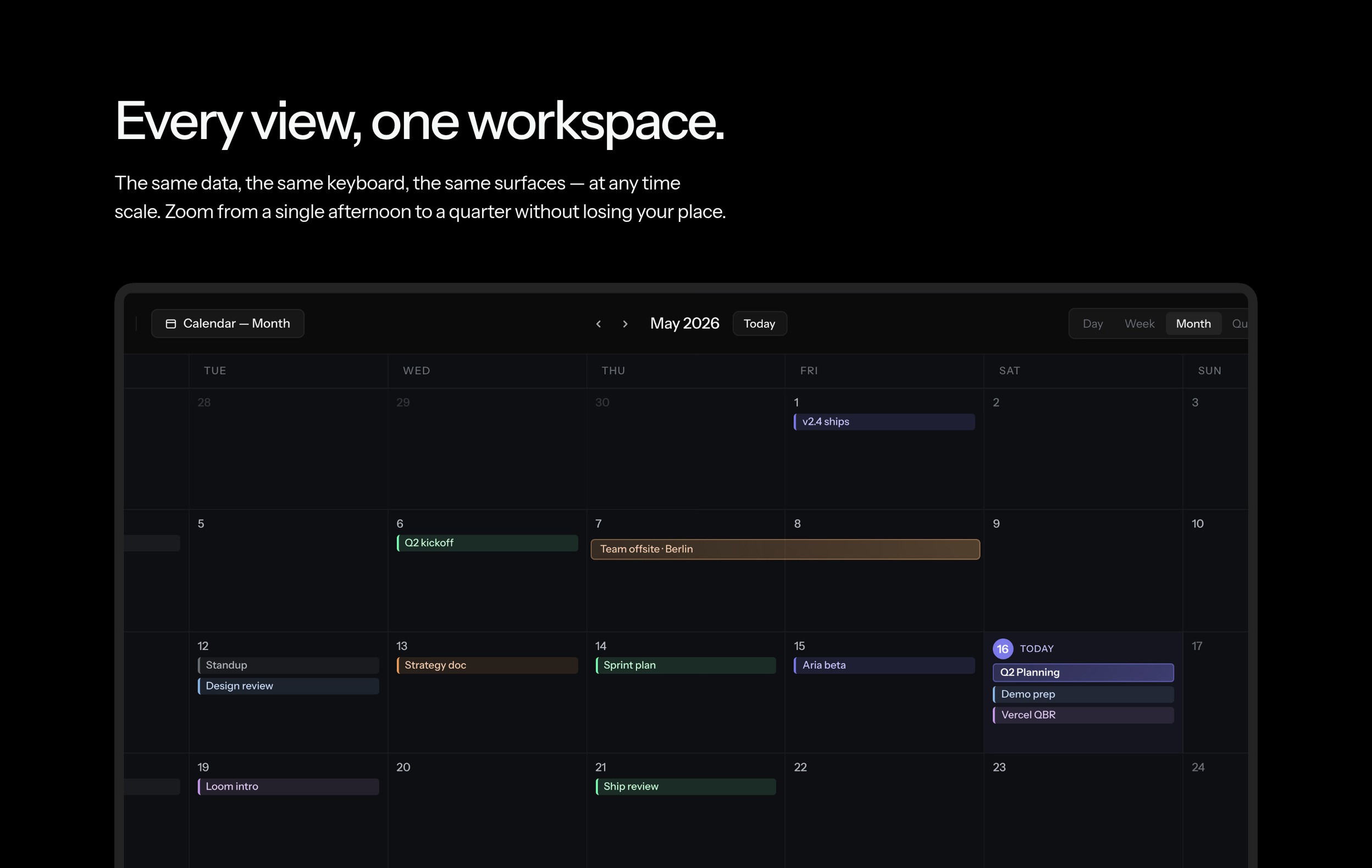Open the Vercel QBR event
The image size is (1372, 868).
pyautogui.click(x=1083, y=715)
